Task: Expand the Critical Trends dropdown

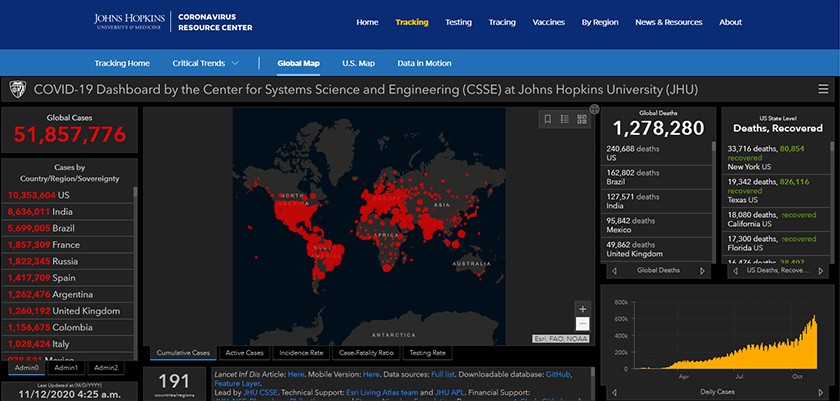Action: pyautogui.click(x=206, y=63)
